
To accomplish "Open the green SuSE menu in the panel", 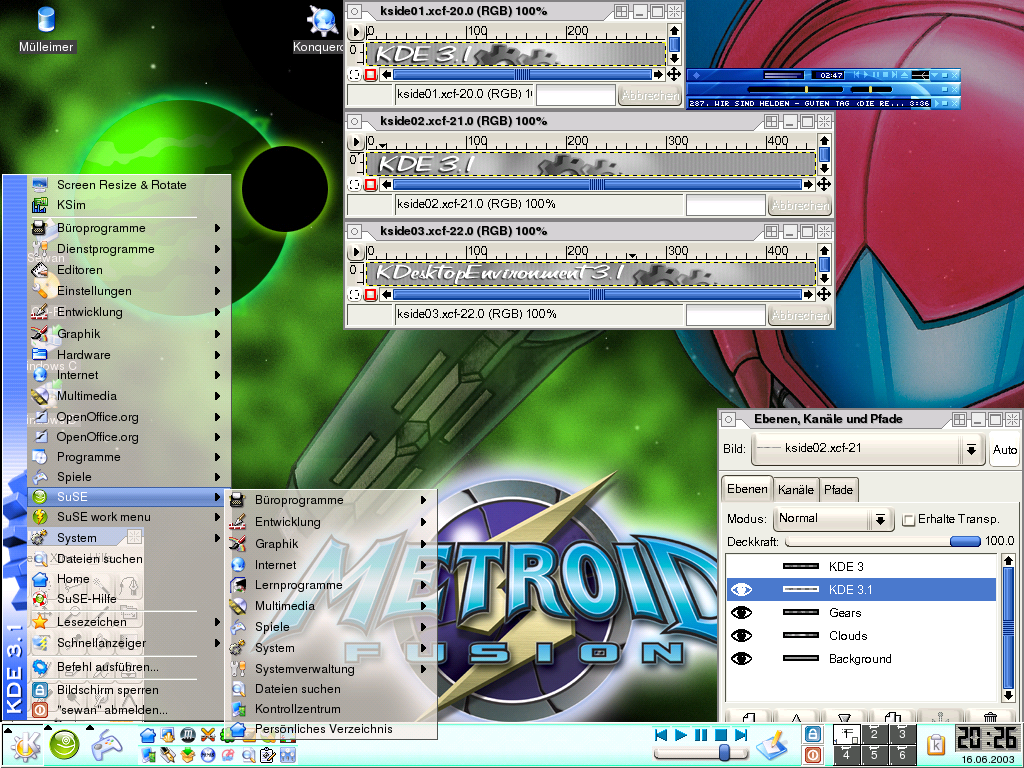I will pyautogui.click(x=64, y=745).
